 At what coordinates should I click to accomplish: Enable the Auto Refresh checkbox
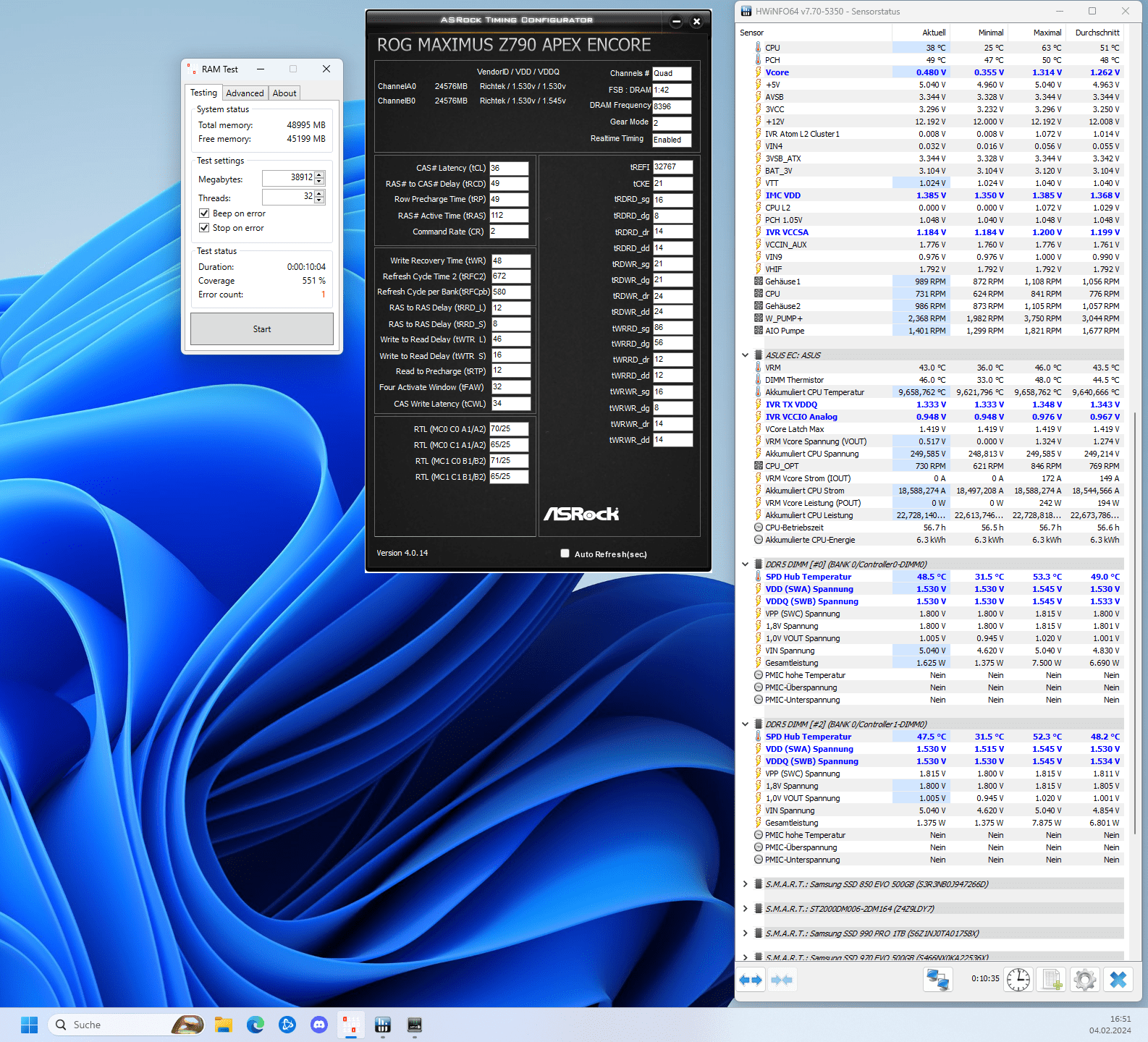(565, 554)
